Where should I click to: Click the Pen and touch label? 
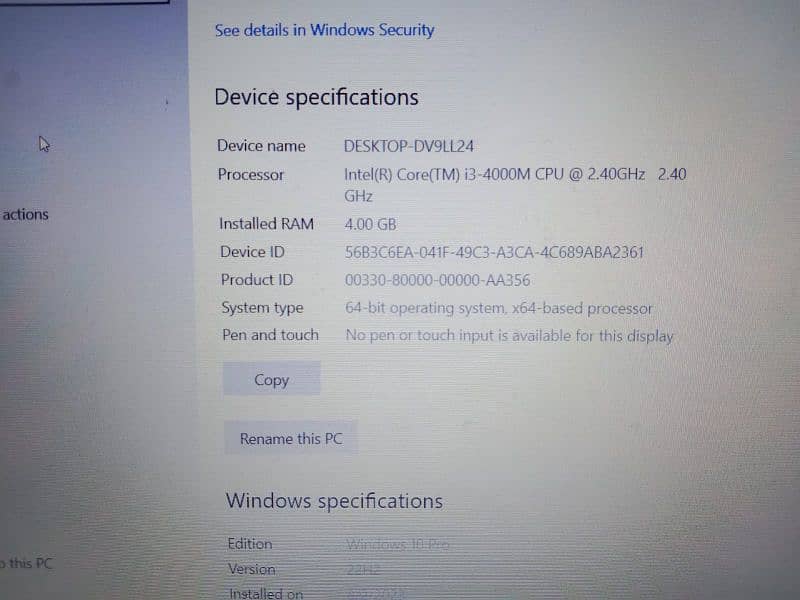tap(270, 335)
